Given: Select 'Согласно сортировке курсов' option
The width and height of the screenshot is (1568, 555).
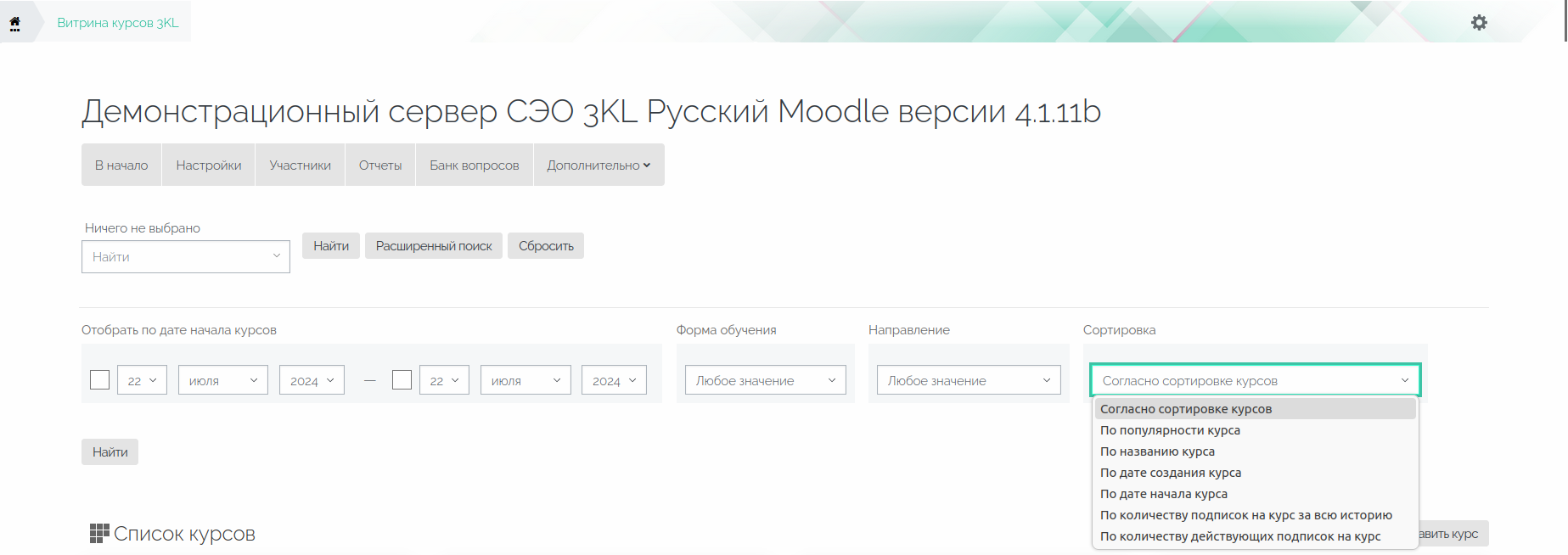Looking at the screenshot, I should coord(1255,409).
